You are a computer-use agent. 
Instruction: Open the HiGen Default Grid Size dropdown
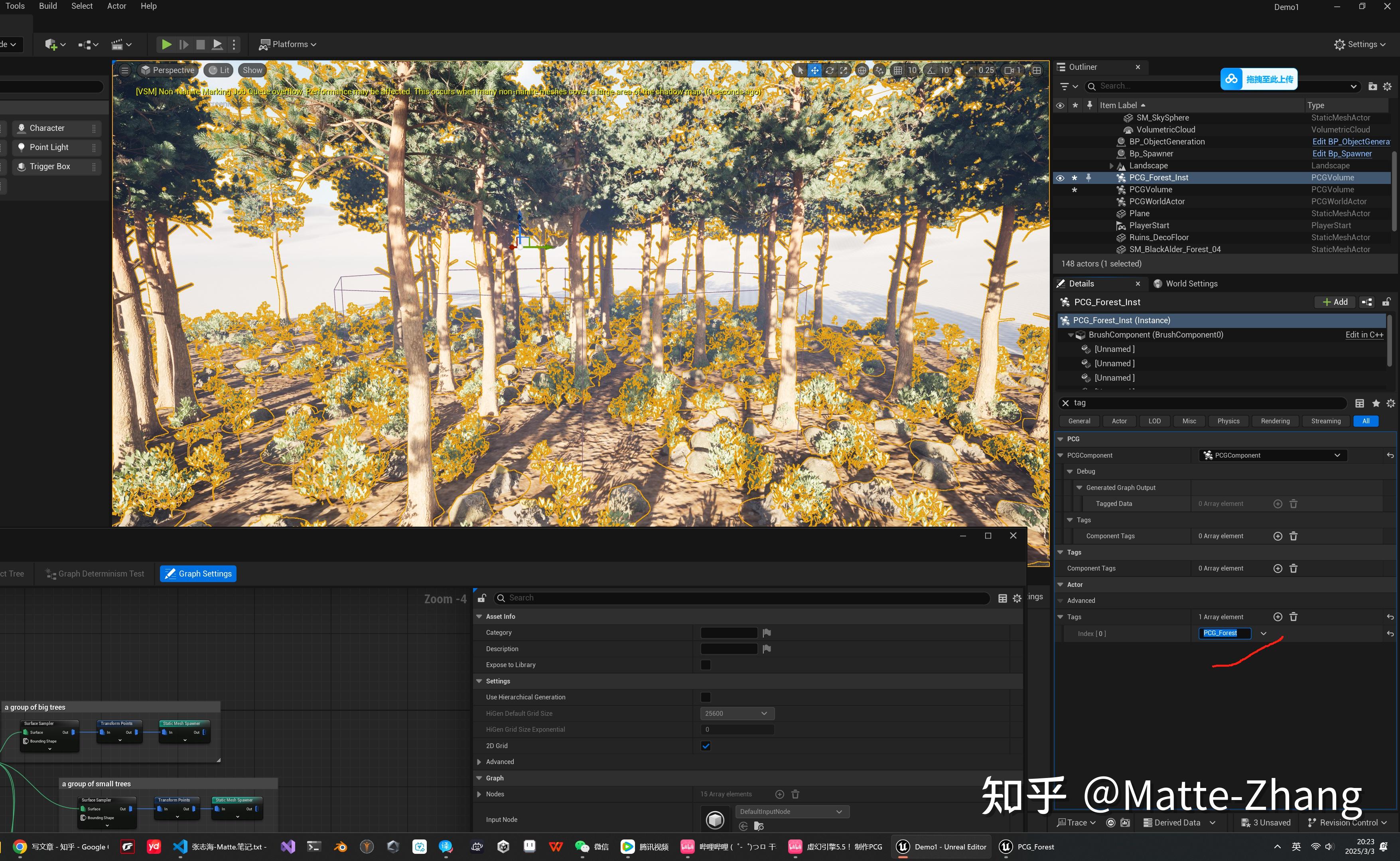737,713
